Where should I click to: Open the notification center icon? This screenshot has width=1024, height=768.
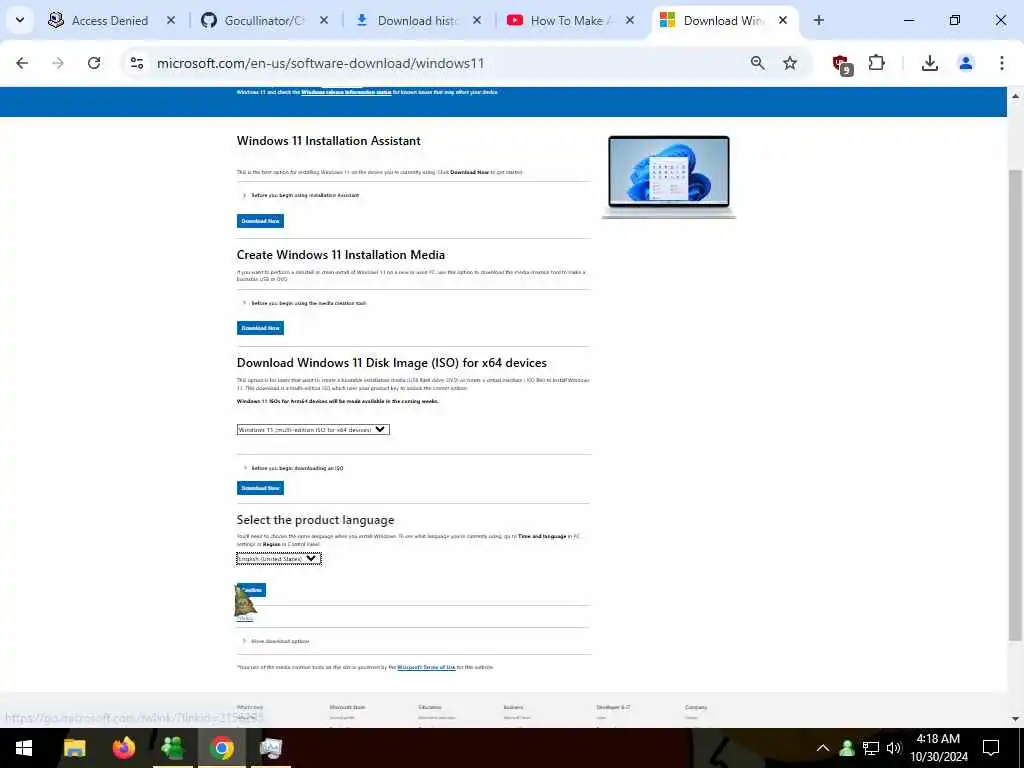tap(991, 748)
